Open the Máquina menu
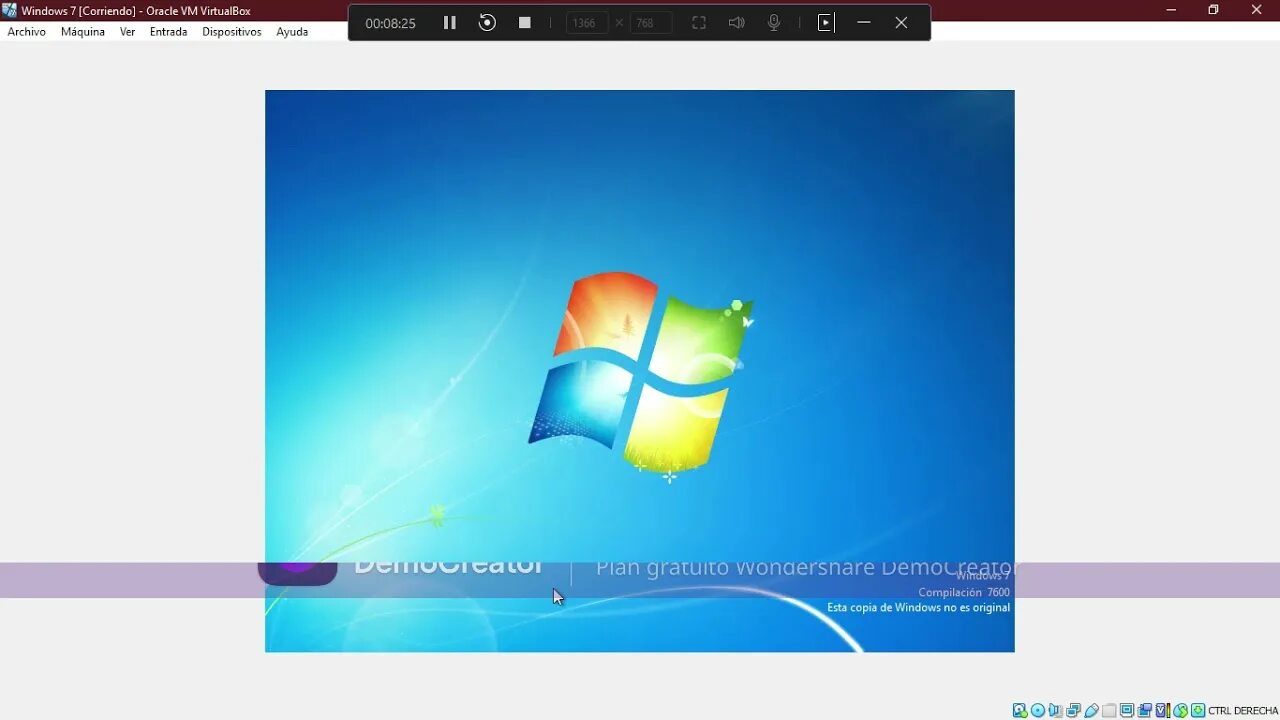Viewport: 1280px width, 720px height. click(x=83, y=32)
